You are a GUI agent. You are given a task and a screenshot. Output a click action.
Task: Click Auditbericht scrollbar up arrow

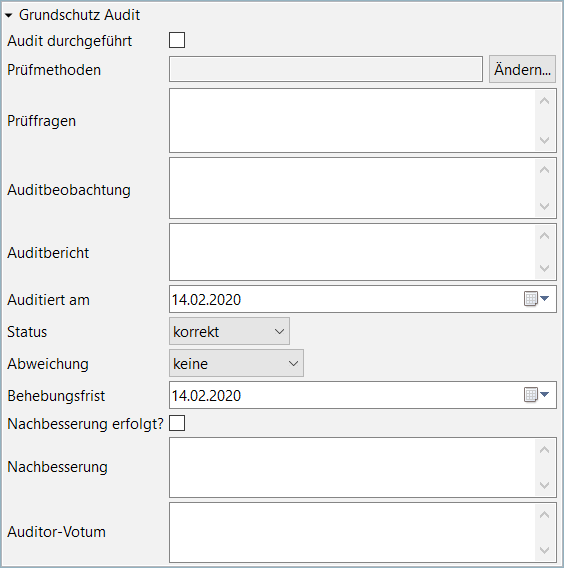(544, 236)
